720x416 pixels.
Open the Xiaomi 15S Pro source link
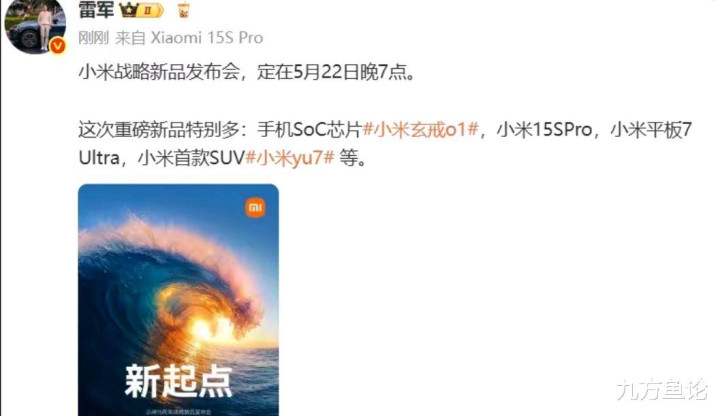207,38
